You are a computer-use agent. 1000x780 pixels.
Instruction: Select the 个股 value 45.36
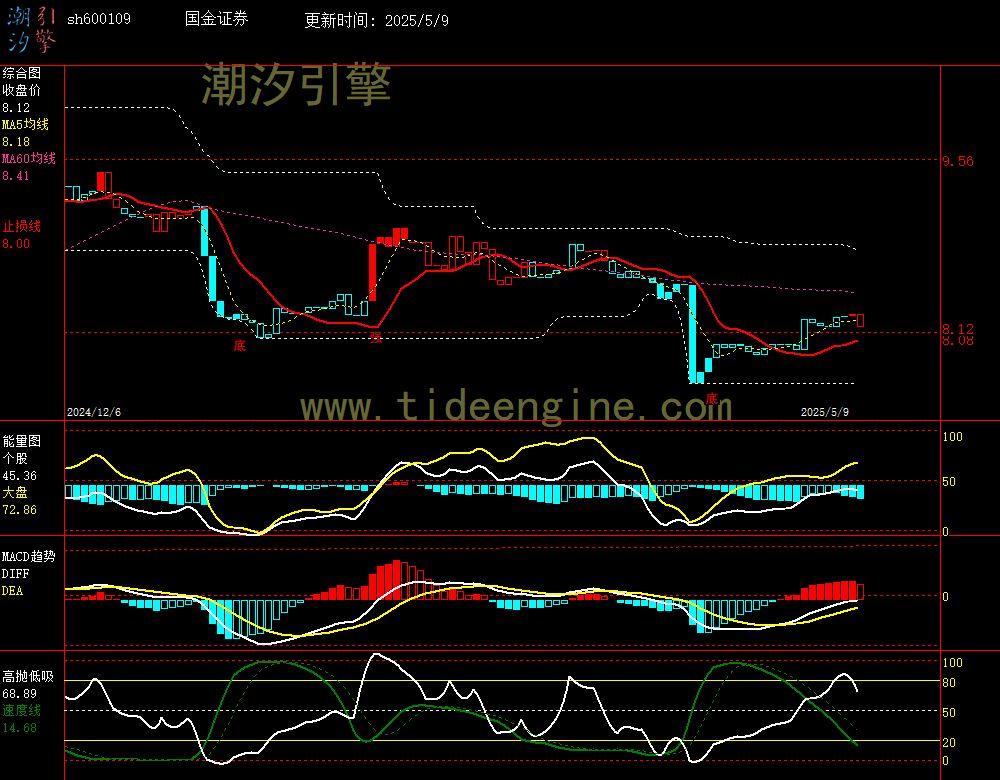tap(20, 476)
